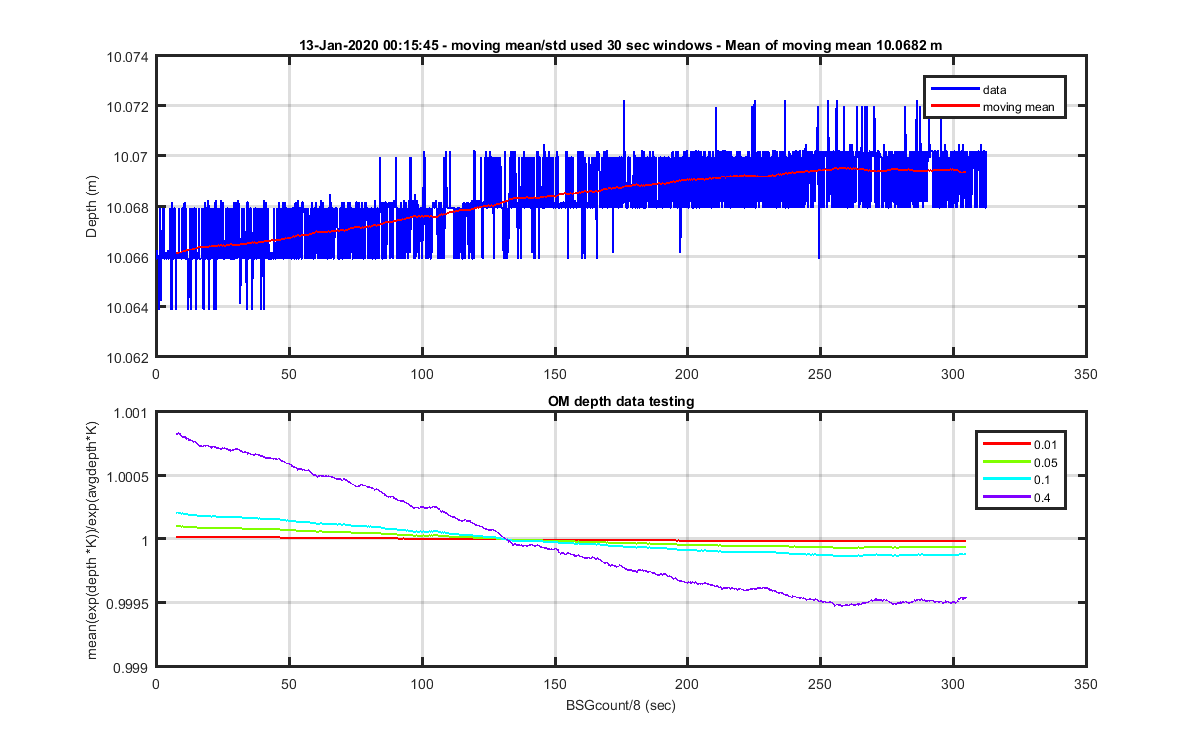Click the 1.0005 tick label on bottom plot
The height and width of the screenshot is (750, 1200).
130,476
